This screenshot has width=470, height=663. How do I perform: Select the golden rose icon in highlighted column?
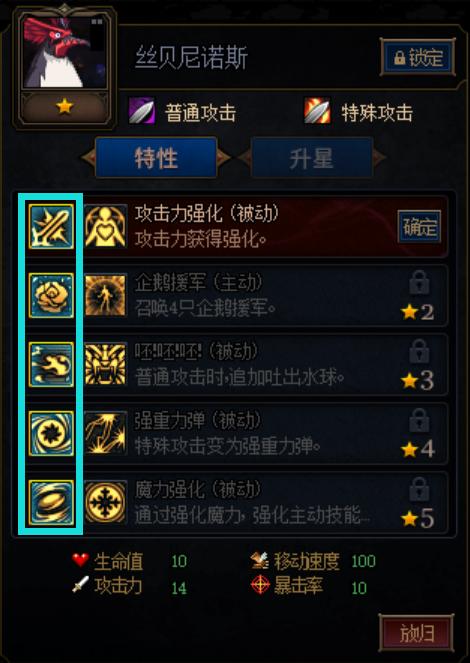51,295
